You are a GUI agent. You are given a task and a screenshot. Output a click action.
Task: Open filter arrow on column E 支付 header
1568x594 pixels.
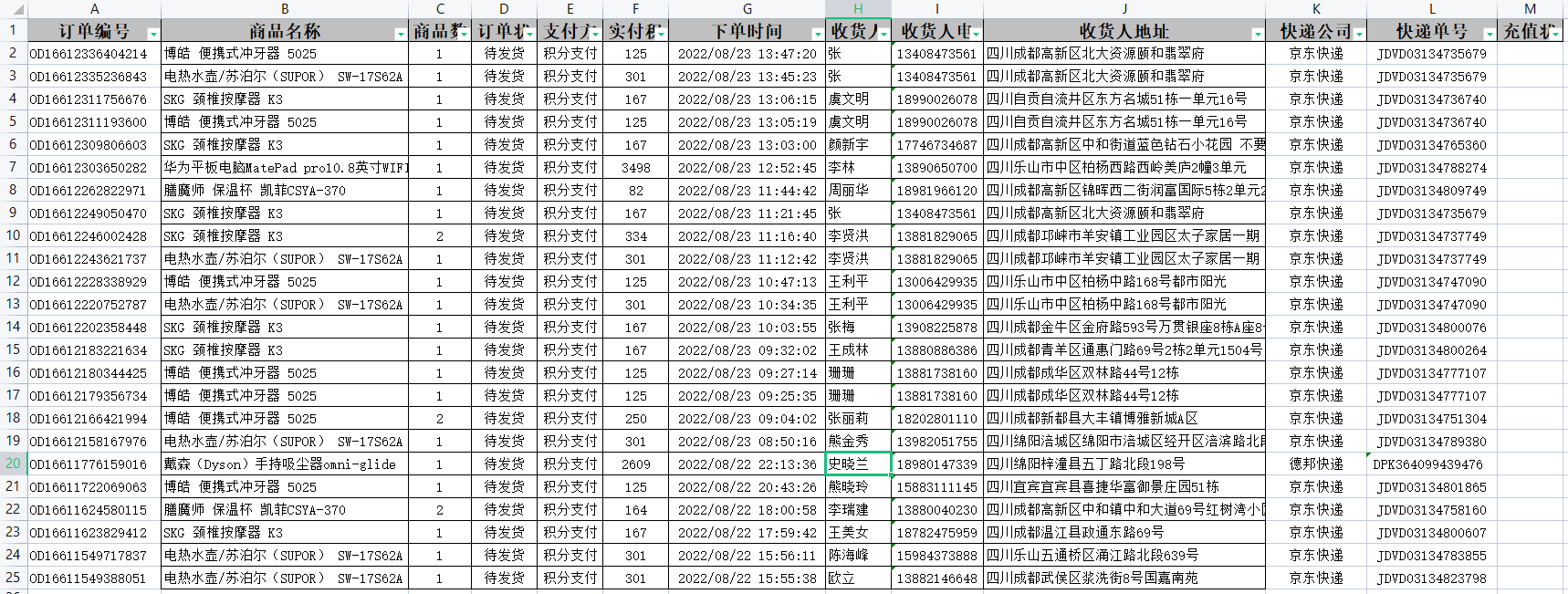tap(595, 34)
